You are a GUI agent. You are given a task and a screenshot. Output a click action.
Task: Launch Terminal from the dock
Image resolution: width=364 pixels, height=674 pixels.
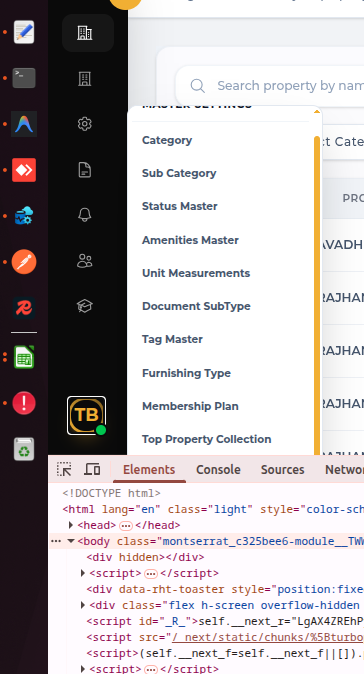24,78
